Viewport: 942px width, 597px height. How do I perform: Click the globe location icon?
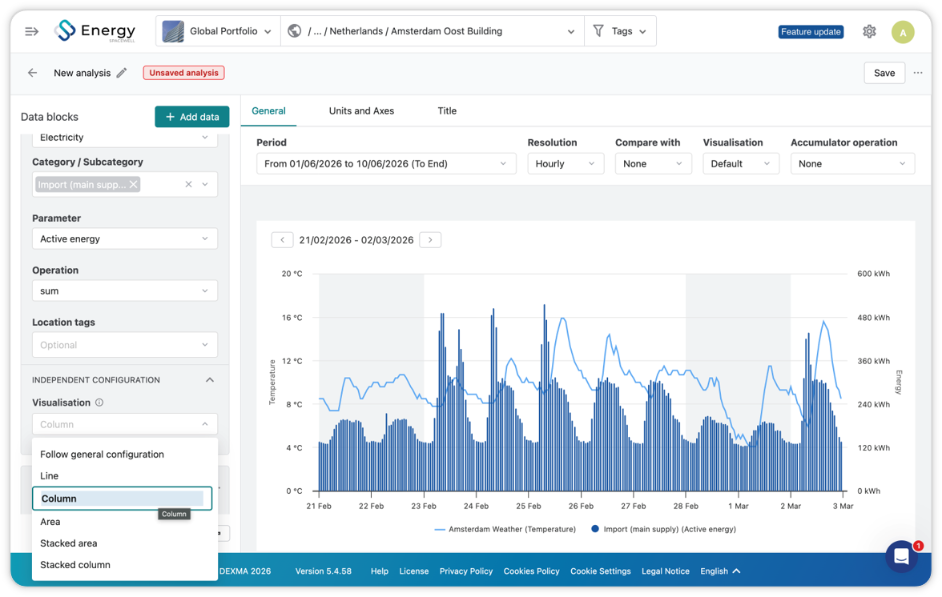coord(294,31)
